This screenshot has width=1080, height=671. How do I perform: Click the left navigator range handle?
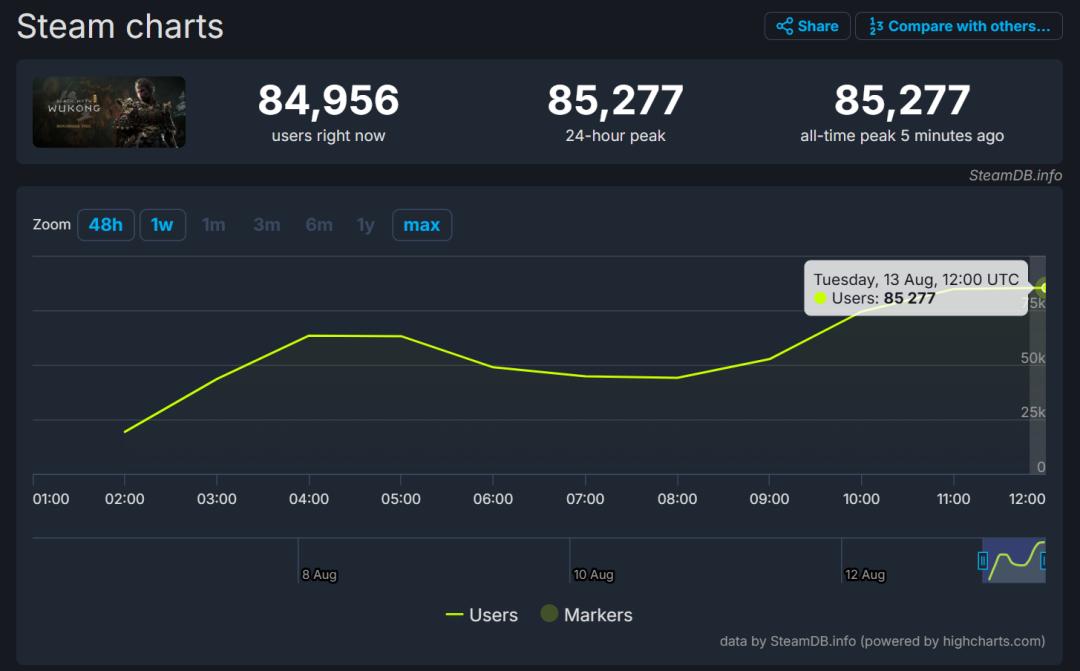click(x=983, y=561)
